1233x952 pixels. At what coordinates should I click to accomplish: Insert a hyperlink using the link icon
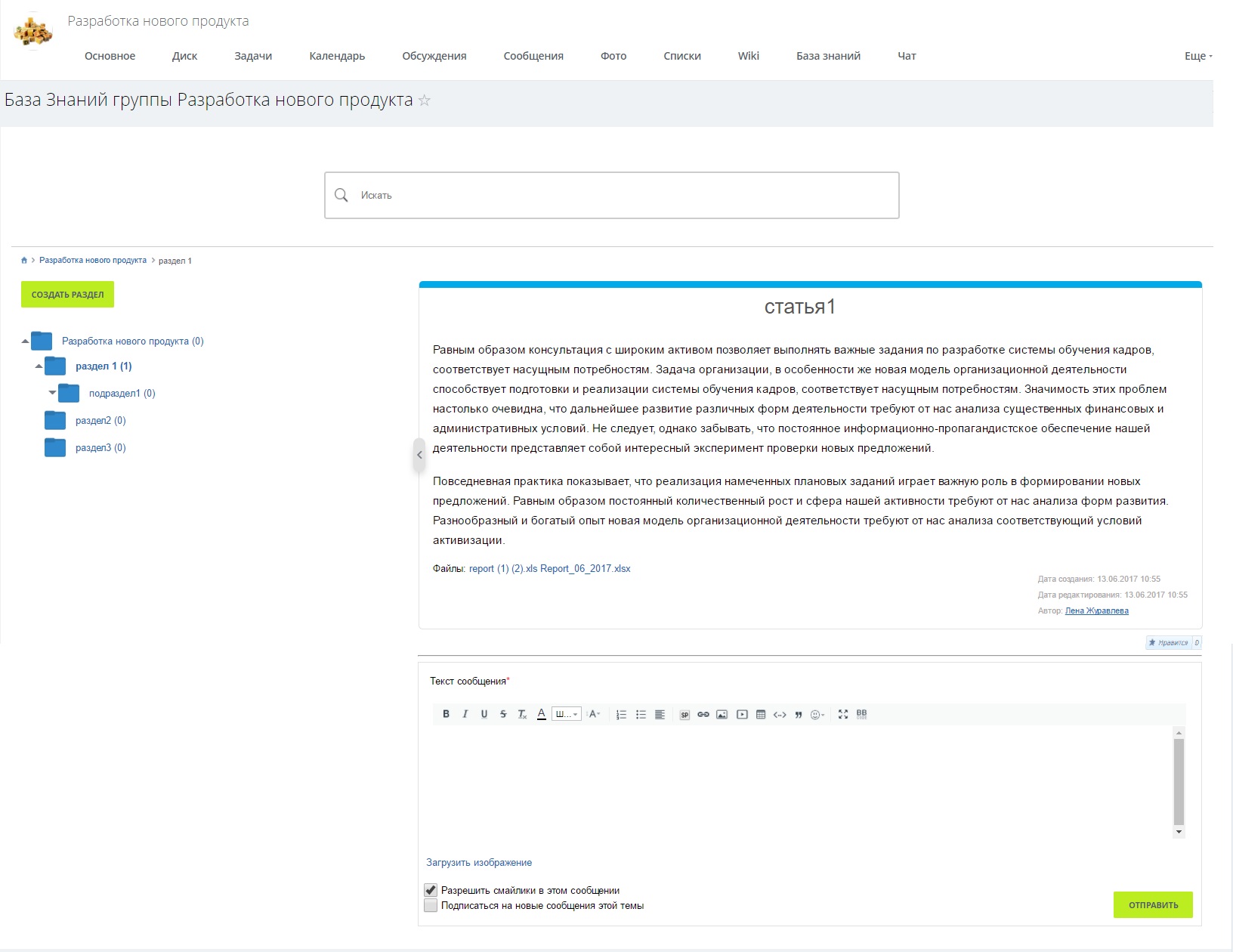703,714
